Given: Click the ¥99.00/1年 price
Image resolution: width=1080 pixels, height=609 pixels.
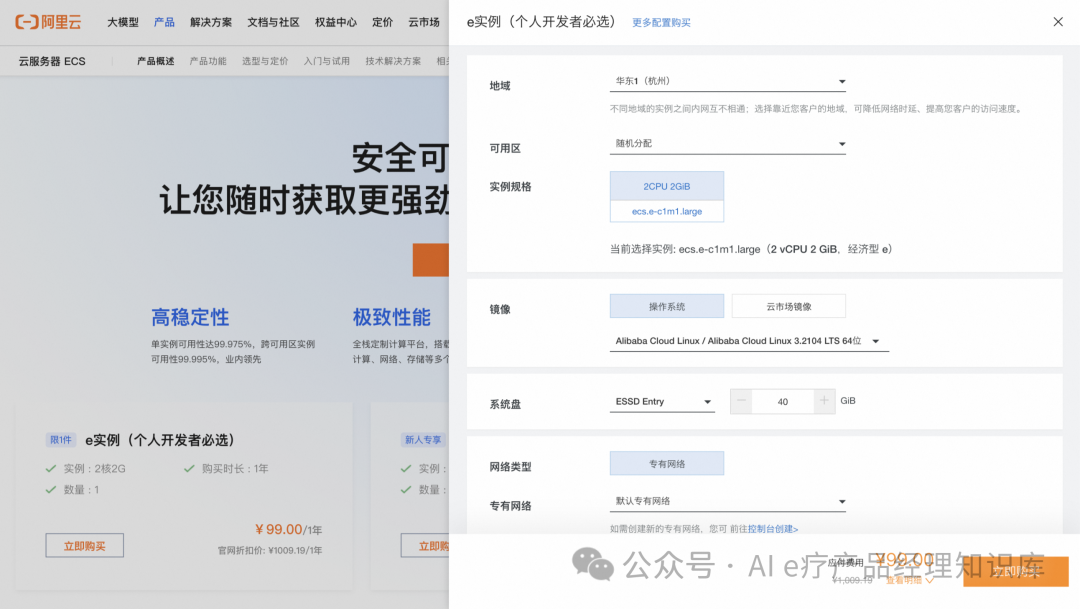Looking at the screenshot, I should pyautogui.click(x=288, y=529).
